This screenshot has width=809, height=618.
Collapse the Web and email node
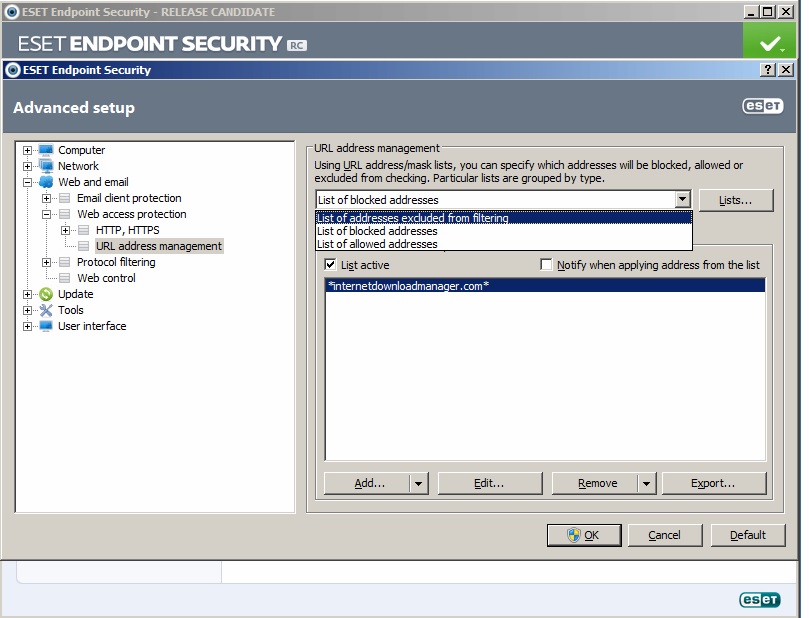pyautogui.click(x=27, y=182)
